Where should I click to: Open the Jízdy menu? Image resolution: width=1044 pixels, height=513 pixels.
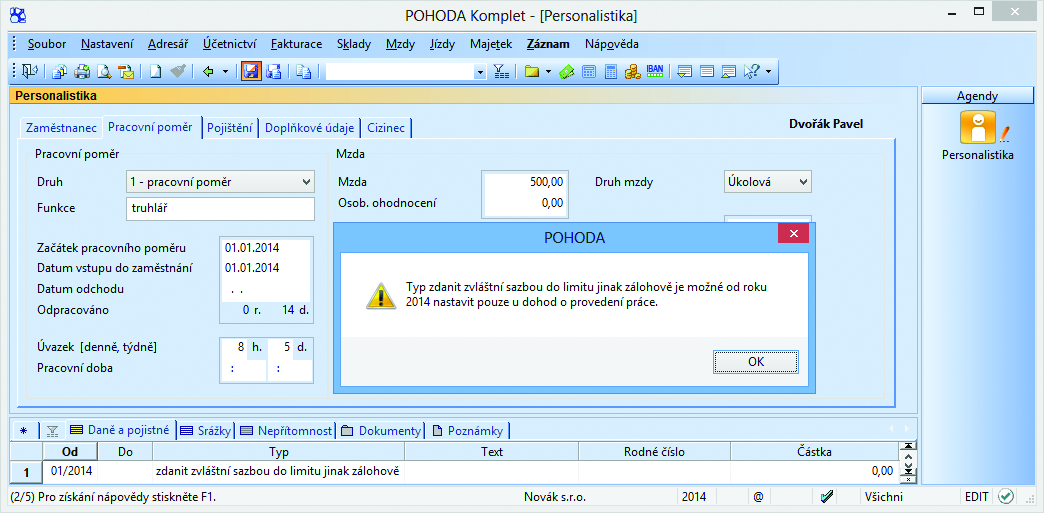tap(443, 45)
